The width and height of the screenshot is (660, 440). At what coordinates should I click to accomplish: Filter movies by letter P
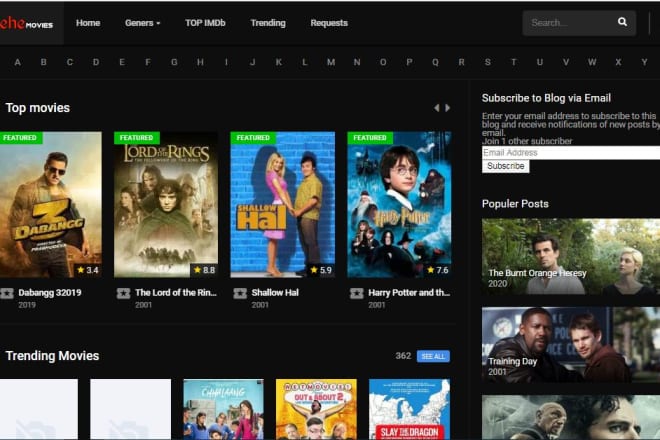point(409,62)
